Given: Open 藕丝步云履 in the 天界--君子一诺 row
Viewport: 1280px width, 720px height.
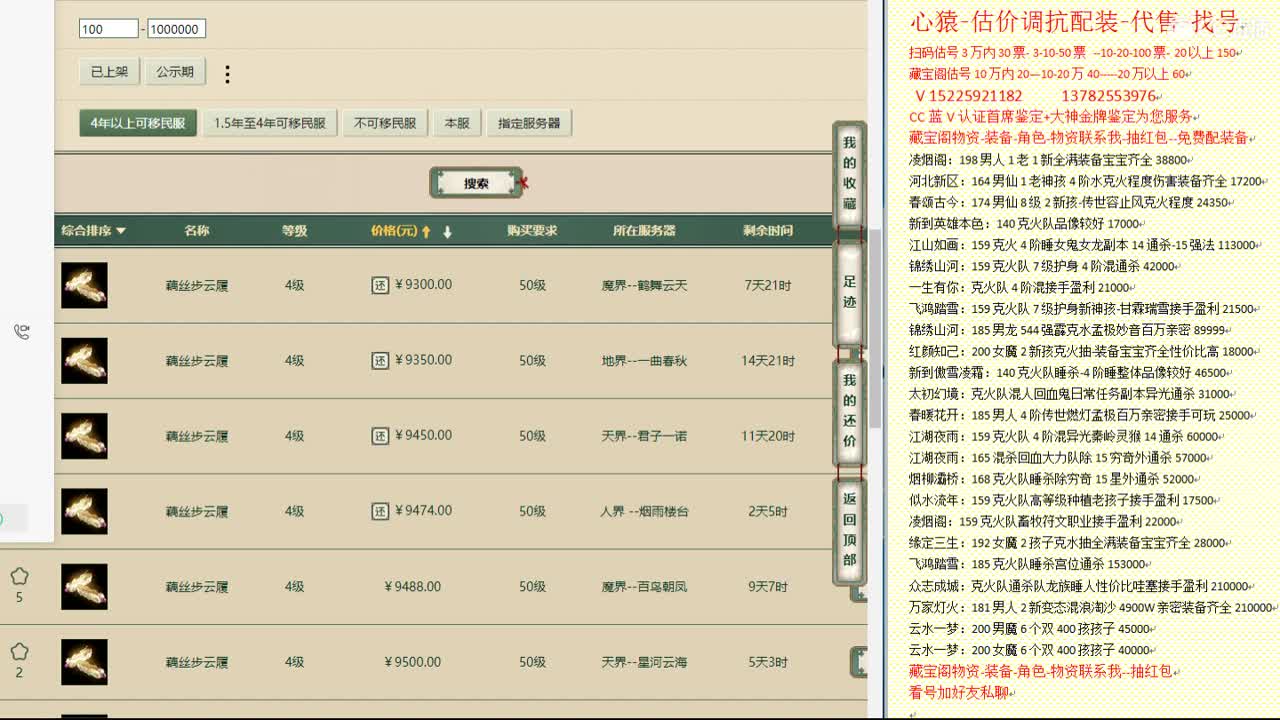Looking at the screenshot, I should point(197,436).
